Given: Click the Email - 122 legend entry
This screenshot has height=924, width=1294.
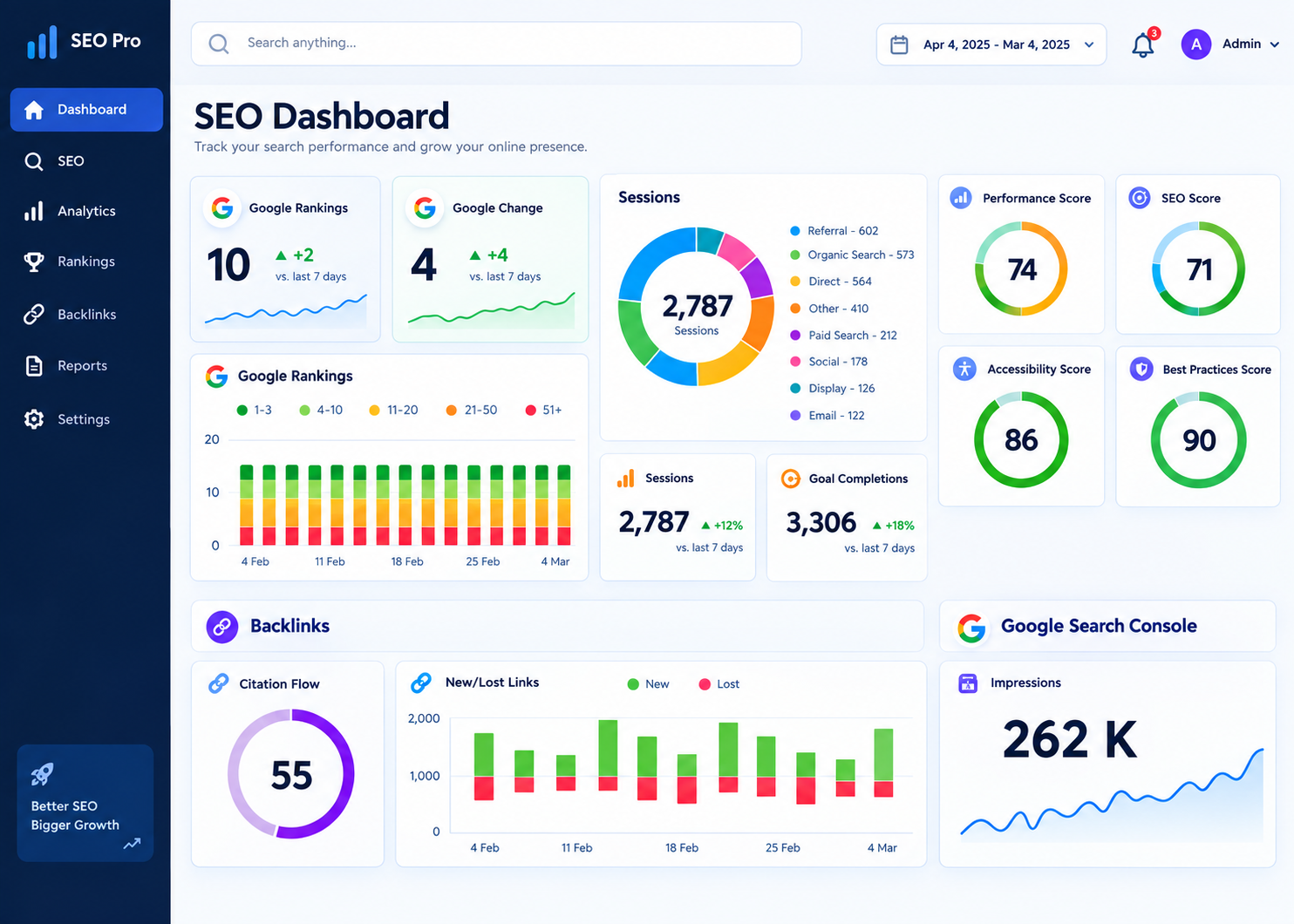Looking at the screenshot, I should coord(827,416).
